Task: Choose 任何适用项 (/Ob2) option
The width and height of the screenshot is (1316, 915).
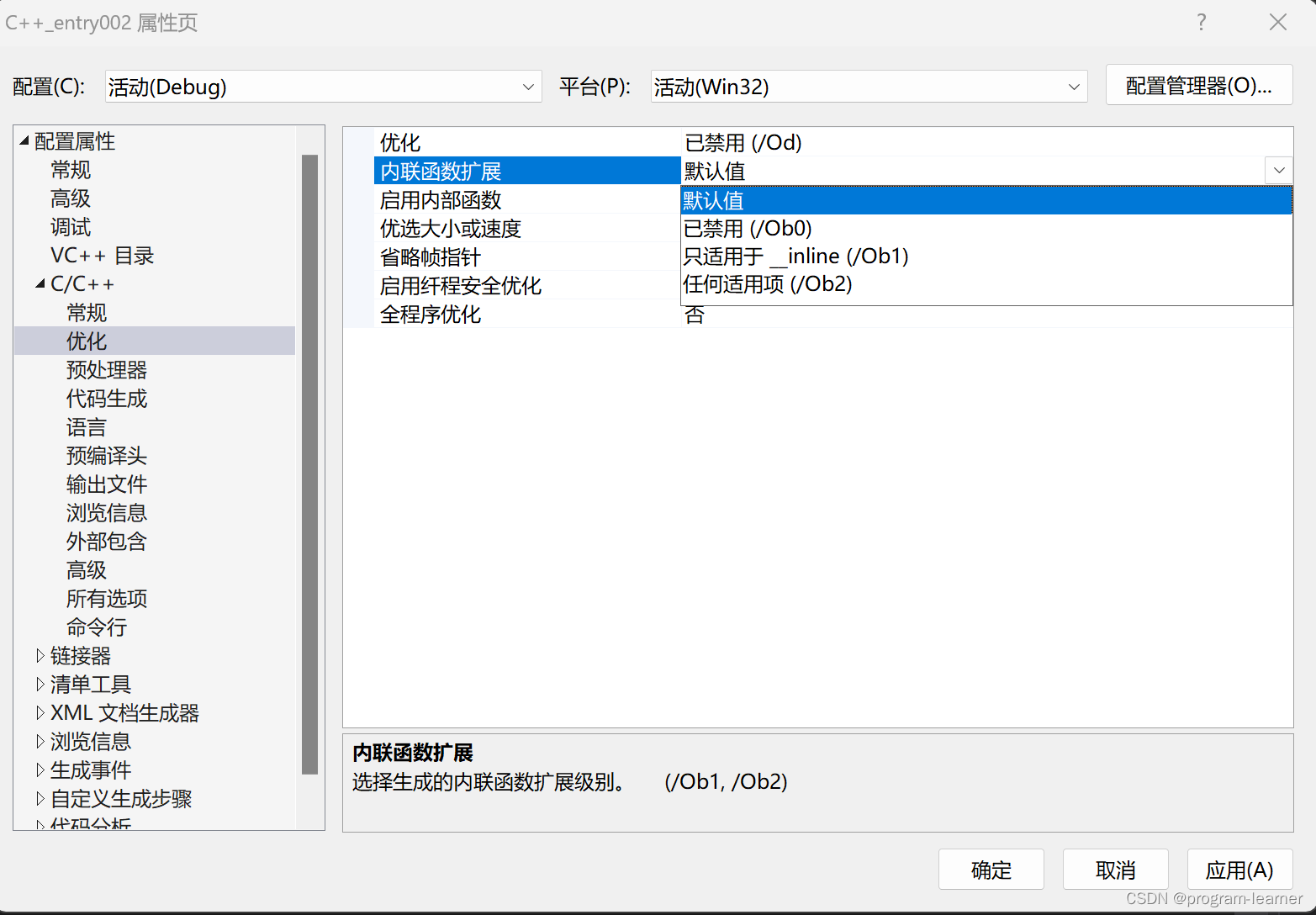Action: (x=986, y=283)
